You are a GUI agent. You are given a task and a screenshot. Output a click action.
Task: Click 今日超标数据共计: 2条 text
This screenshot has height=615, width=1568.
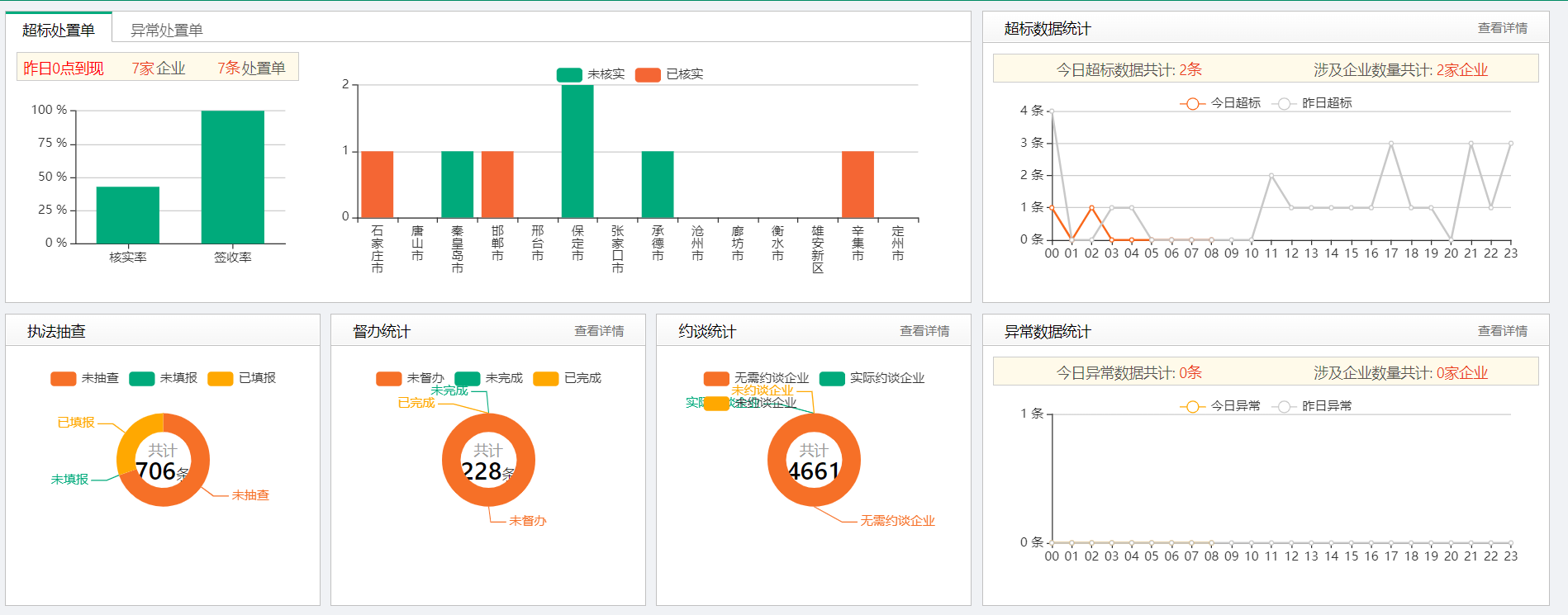[1129, 70]
